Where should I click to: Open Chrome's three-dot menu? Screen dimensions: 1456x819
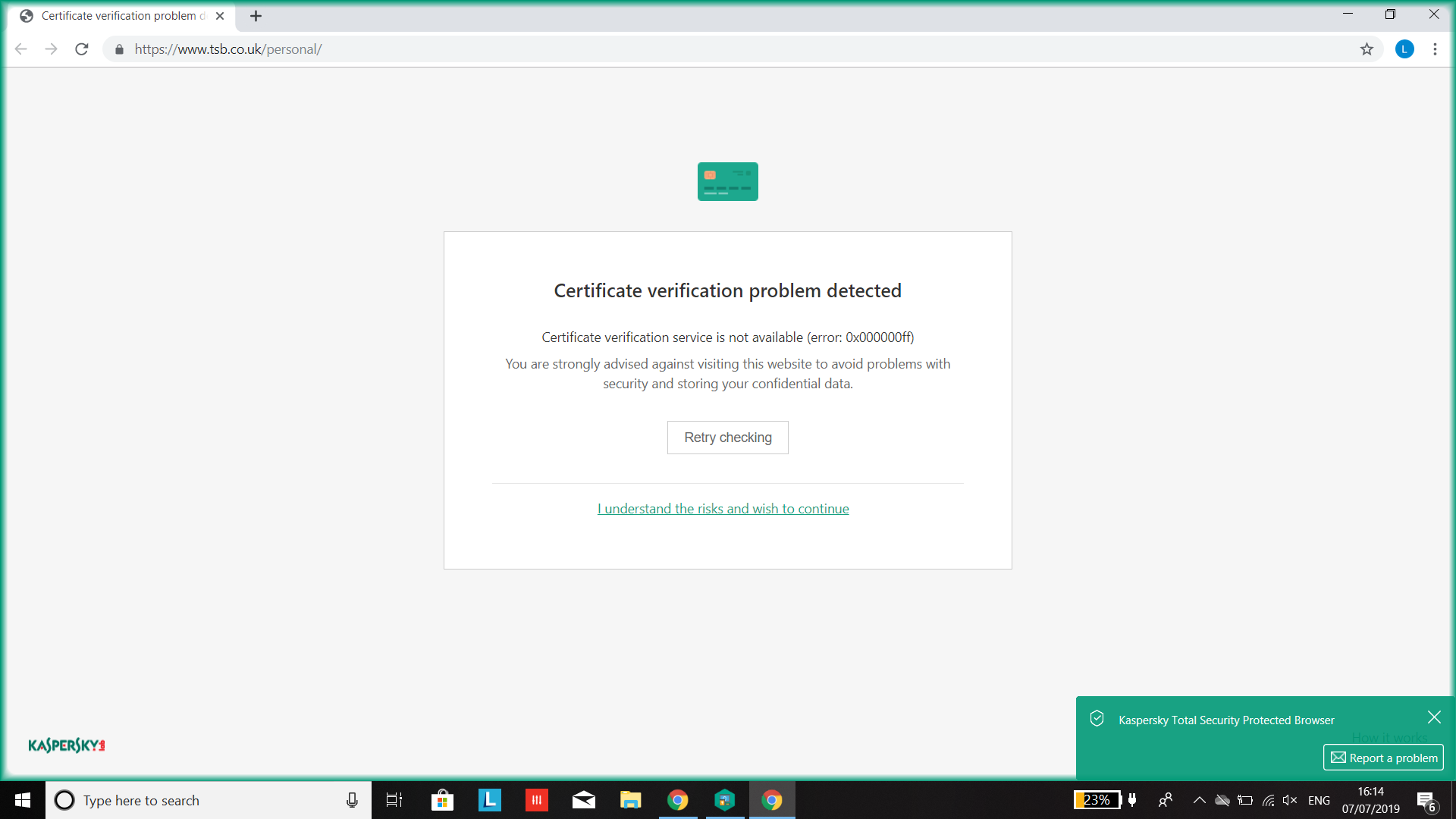1435,49
